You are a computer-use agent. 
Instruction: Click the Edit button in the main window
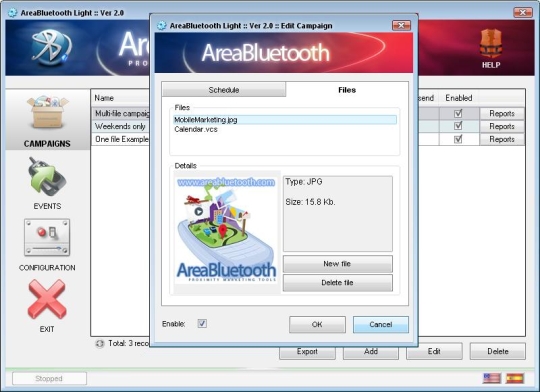click(x=434, y=351)
